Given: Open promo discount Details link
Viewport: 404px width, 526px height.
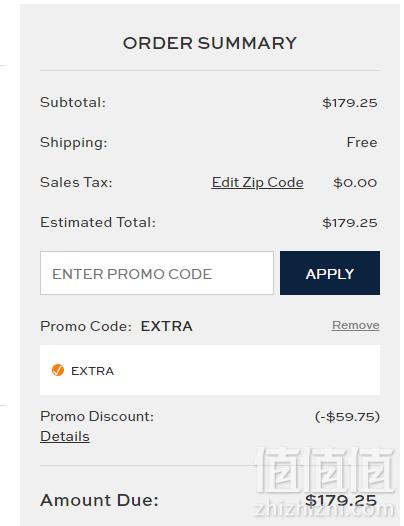Looking at the screenshot, I should [x=65, y=436].
